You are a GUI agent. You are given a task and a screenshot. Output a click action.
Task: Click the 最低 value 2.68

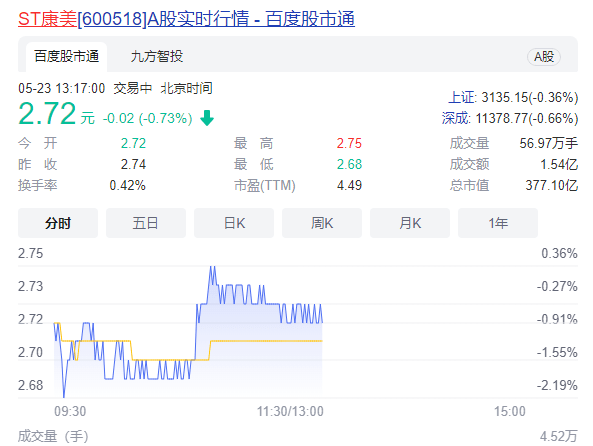349,164
